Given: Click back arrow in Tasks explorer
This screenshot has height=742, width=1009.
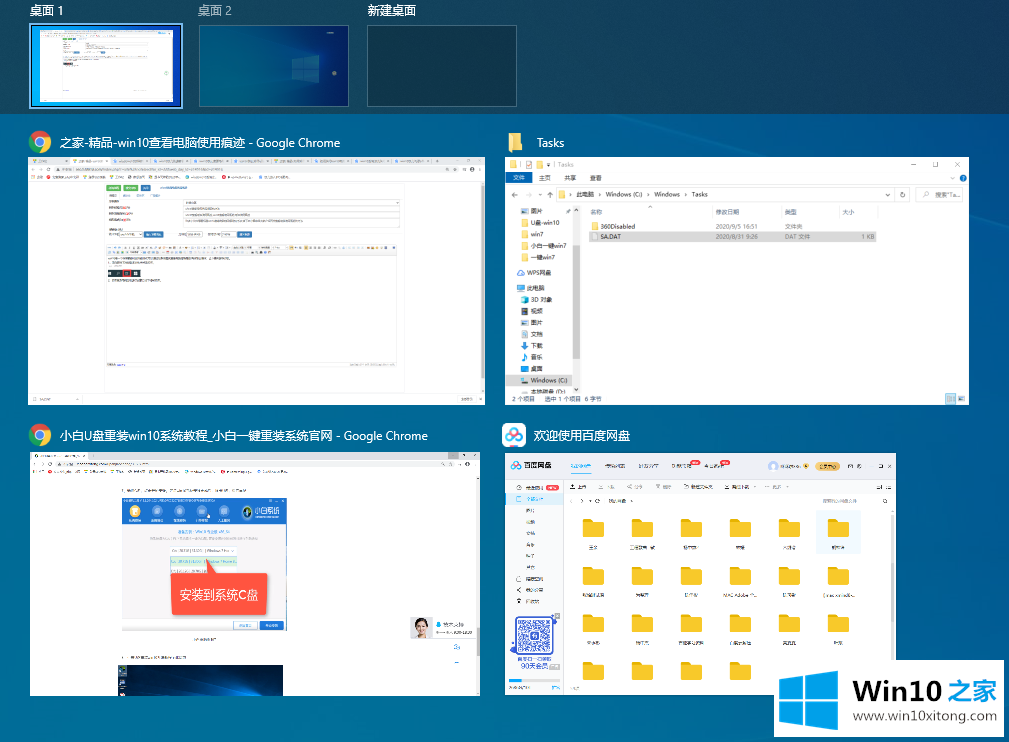Looking at the screenshot, I should pos(515,194).
